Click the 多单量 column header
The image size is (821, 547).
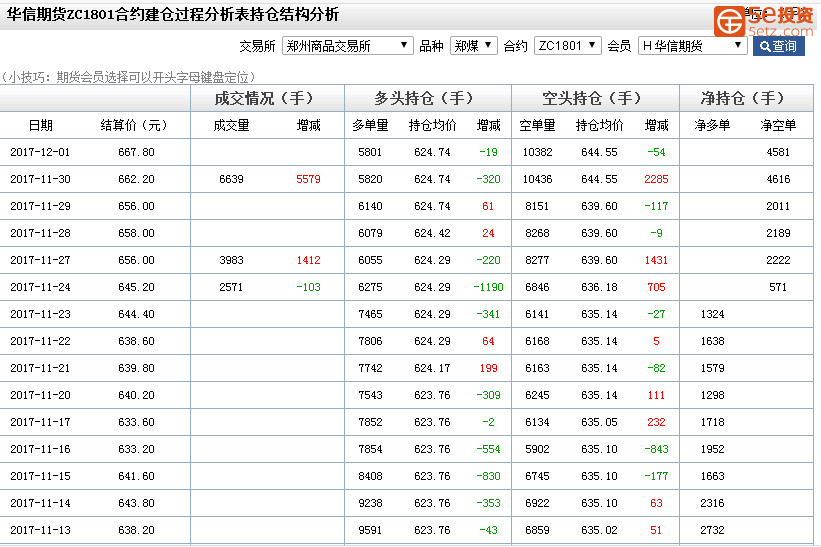[370, 126]
